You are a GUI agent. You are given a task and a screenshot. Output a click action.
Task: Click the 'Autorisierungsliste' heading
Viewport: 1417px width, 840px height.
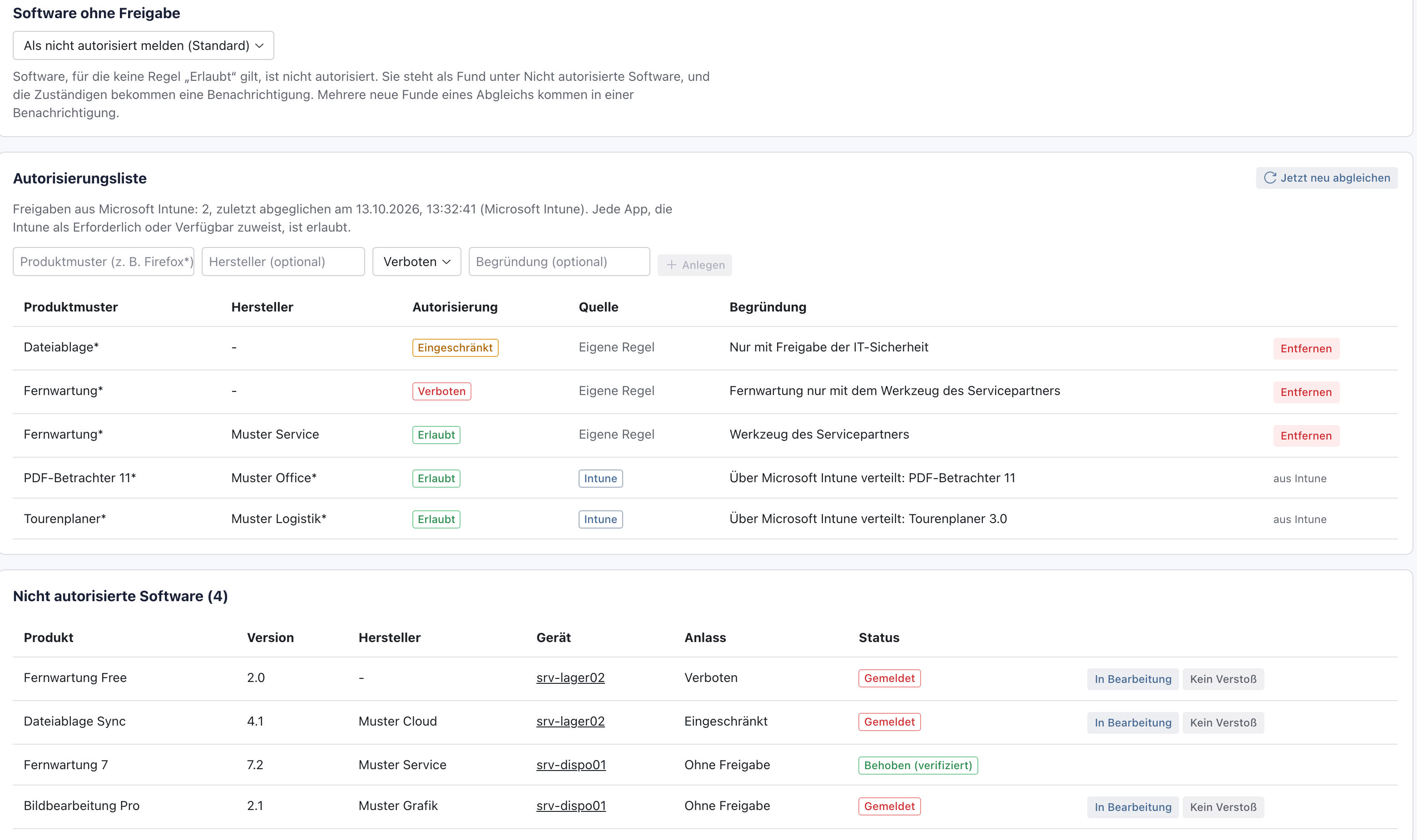(80, 178)
